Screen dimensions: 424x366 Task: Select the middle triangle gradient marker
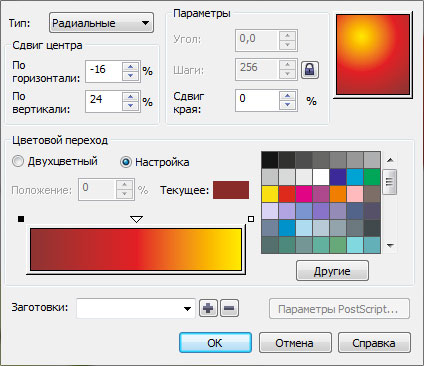coord(137,219)
